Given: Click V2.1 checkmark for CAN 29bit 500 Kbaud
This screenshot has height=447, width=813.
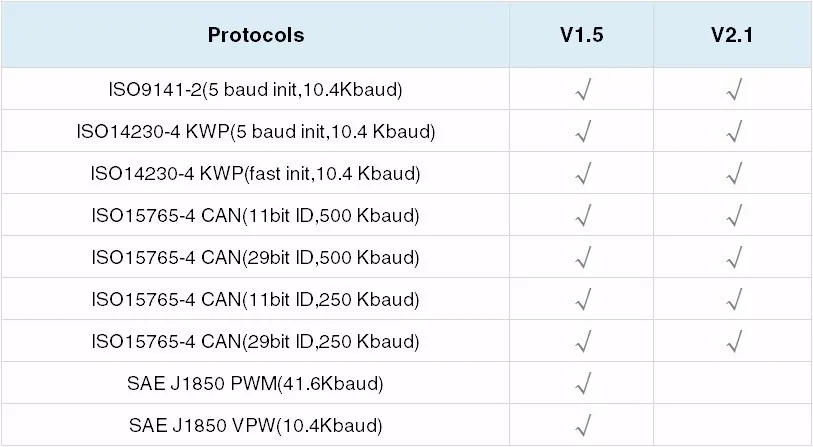Looking at the screenshot, I should coord(734,257).
